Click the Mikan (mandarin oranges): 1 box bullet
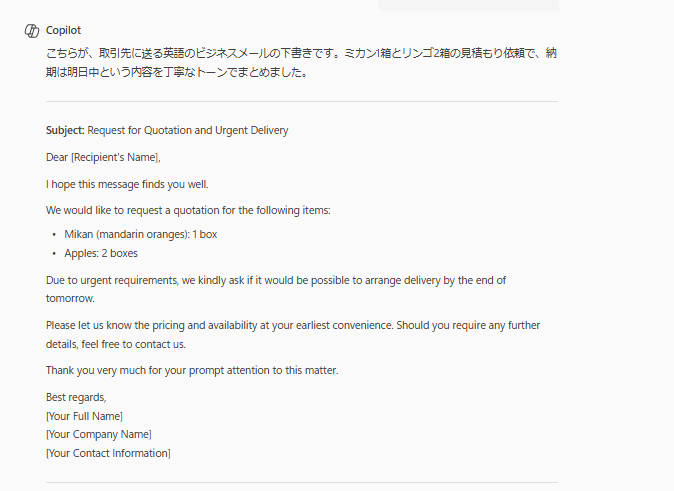Viewport: 674px width, 491px height. (141, 234)
